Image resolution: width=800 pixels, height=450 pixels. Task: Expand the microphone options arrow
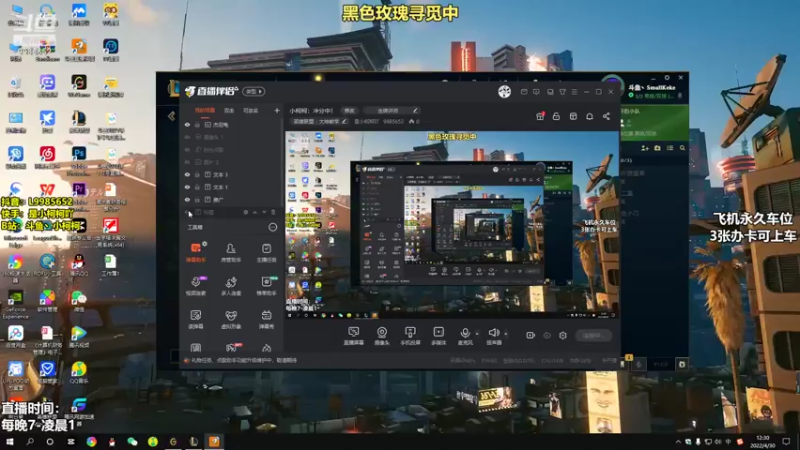(477, 334)
